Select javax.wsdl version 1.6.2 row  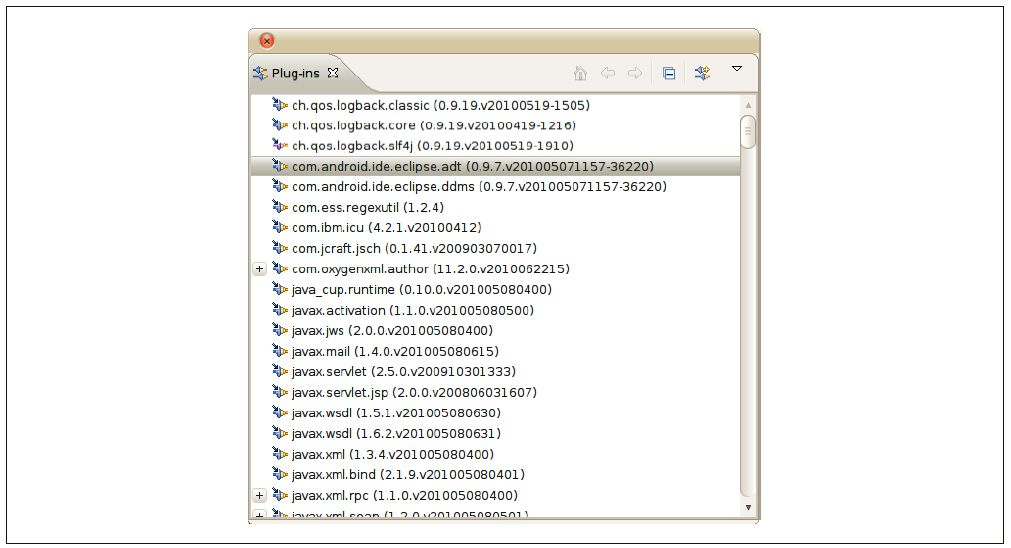tap(495, 434)
